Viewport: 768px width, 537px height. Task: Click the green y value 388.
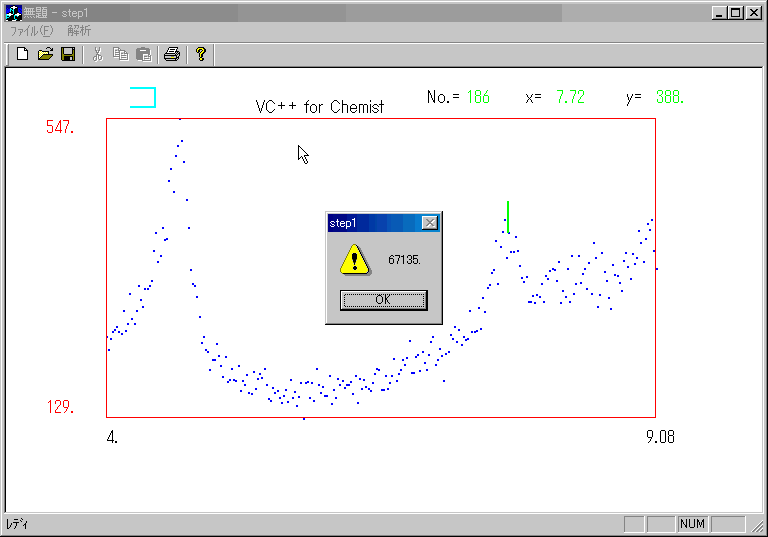point(670,97)
